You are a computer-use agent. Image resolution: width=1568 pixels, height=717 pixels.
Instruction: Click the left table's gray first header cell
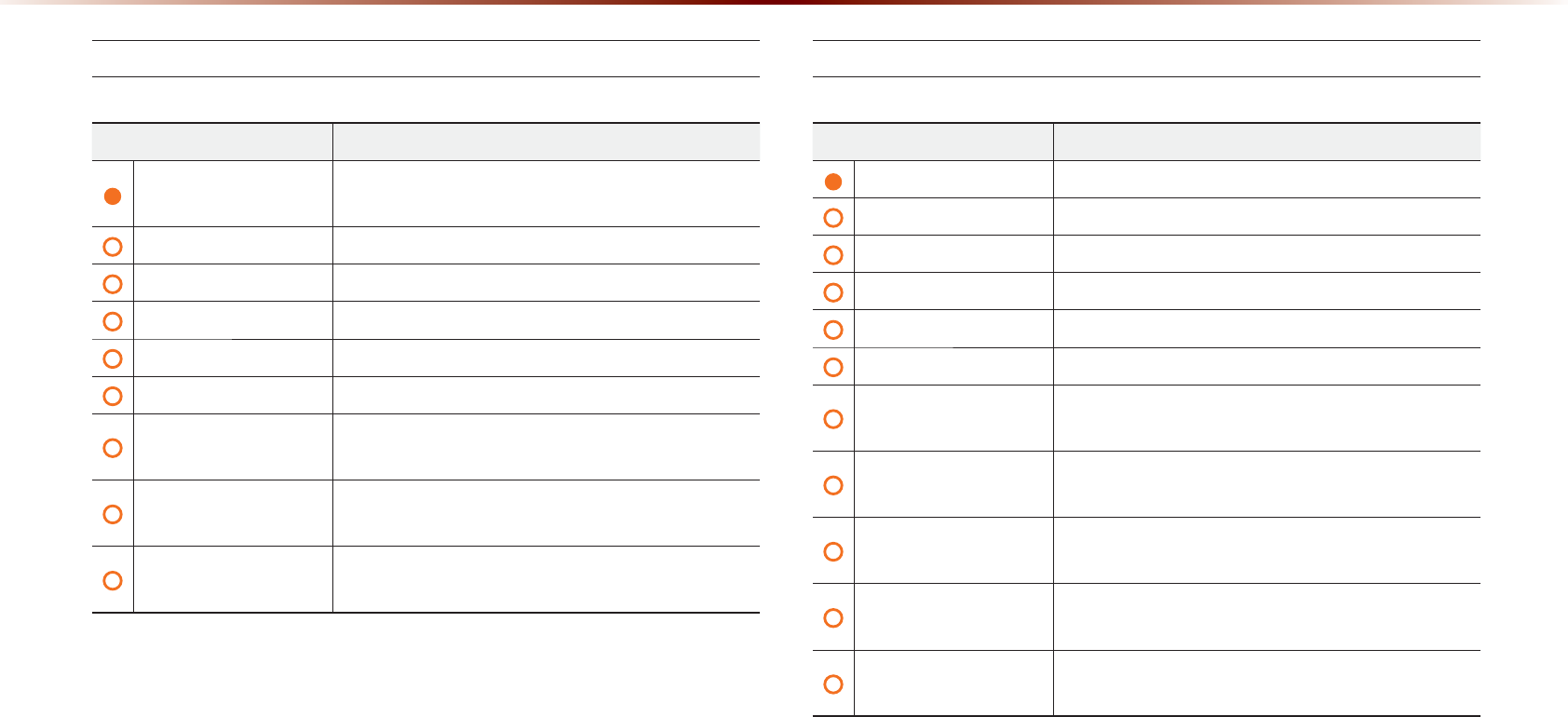click(x=212, y=142)
